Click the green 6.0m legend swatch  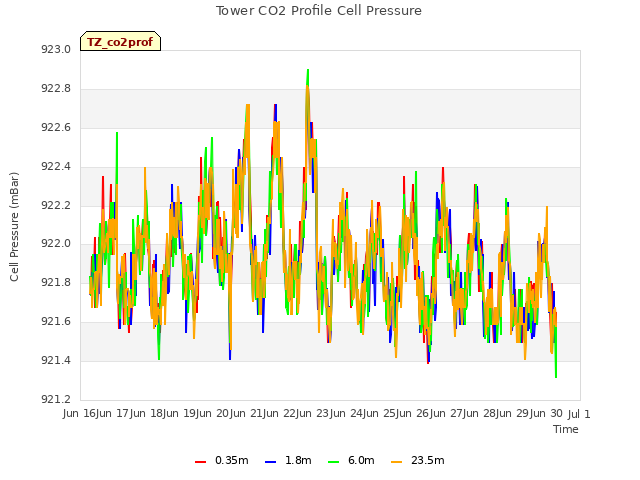pyautogui.click(x=333, y=461)
